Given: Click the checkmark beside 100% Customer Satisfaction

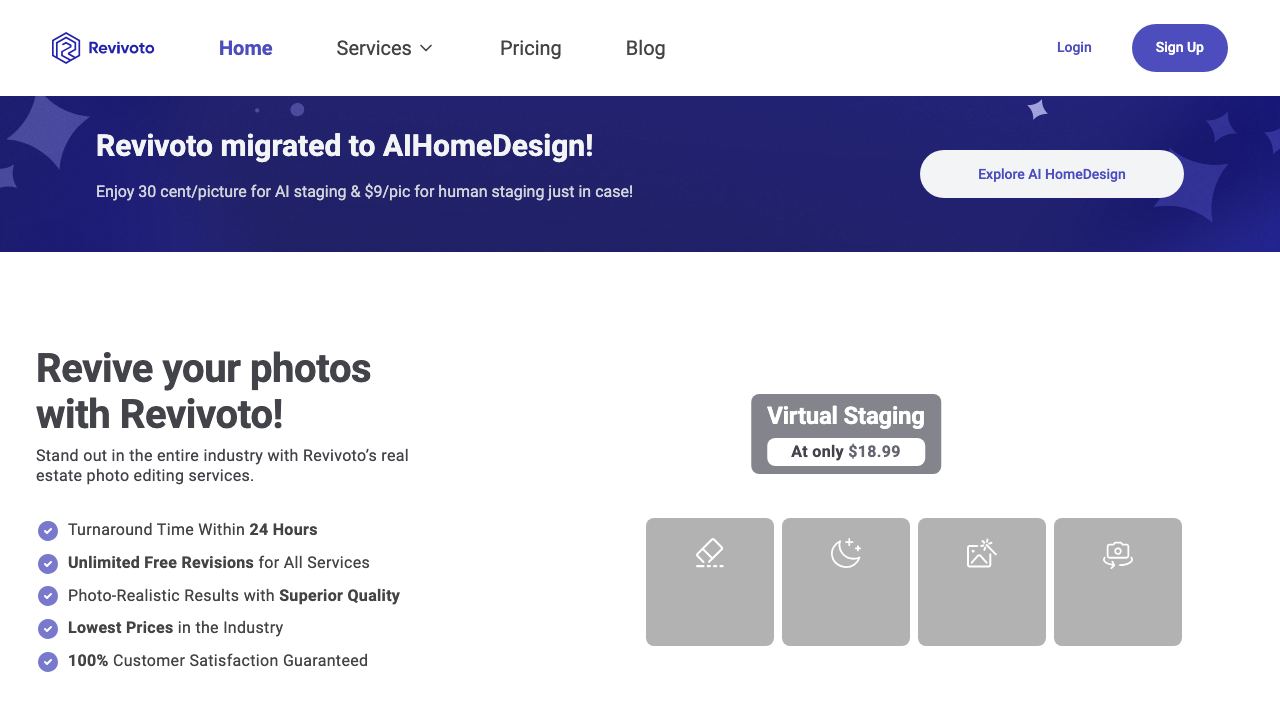Looking at the screenshot, I should pos(48,661).
